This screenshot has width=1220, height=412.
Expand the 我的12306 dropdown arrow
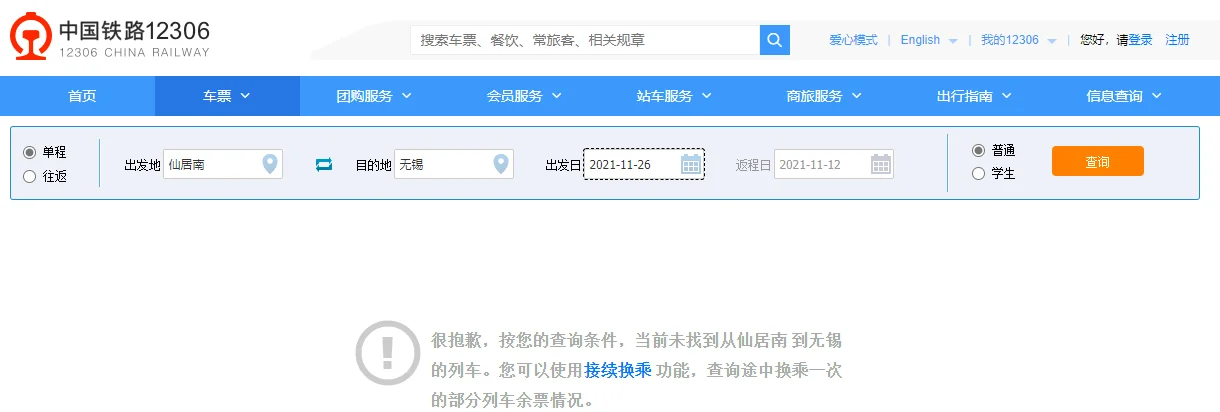click(x=1052, y=41)
